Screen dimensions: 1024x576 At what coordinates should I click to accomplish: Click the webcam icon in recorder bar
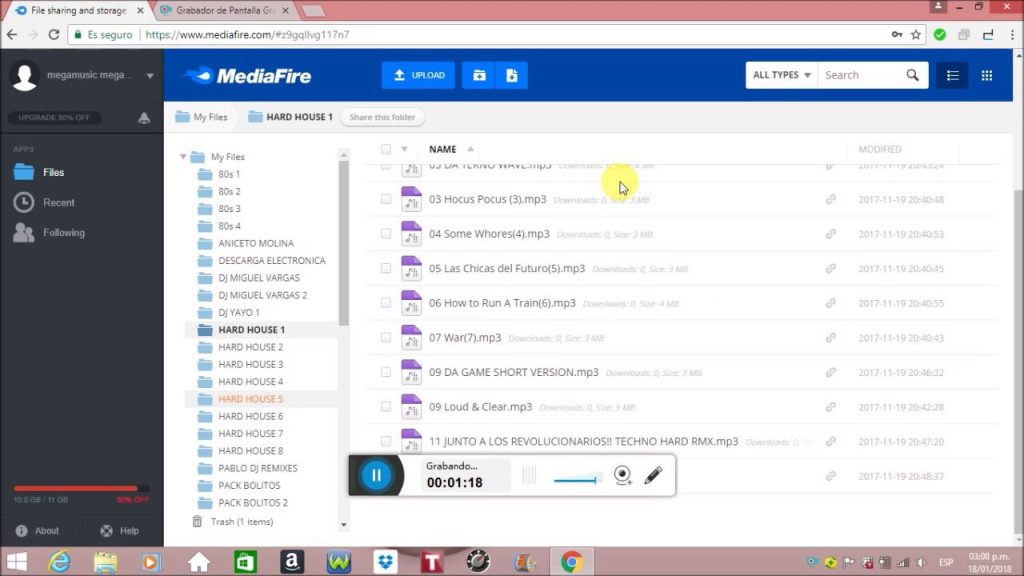(622, 475)
